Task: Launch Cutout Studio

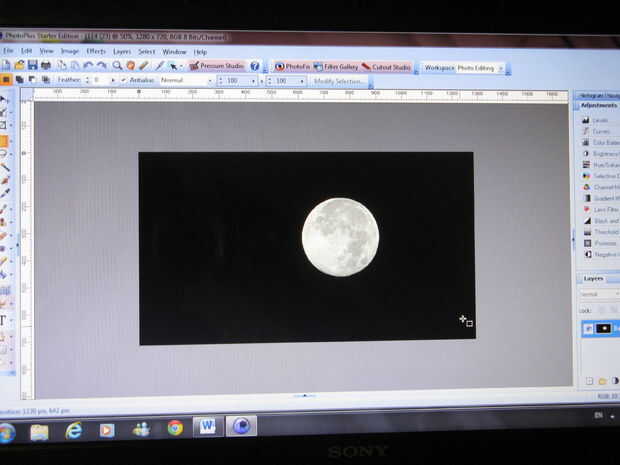Action: [x=386, y=67]
